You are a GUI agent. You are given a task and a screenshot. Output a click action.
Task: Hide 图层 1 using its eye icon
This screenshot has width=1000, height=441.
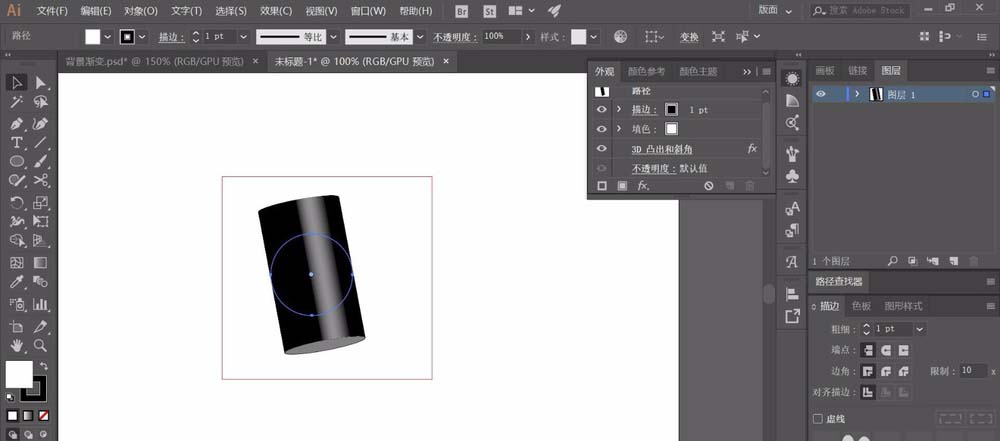tap(820, 94)
